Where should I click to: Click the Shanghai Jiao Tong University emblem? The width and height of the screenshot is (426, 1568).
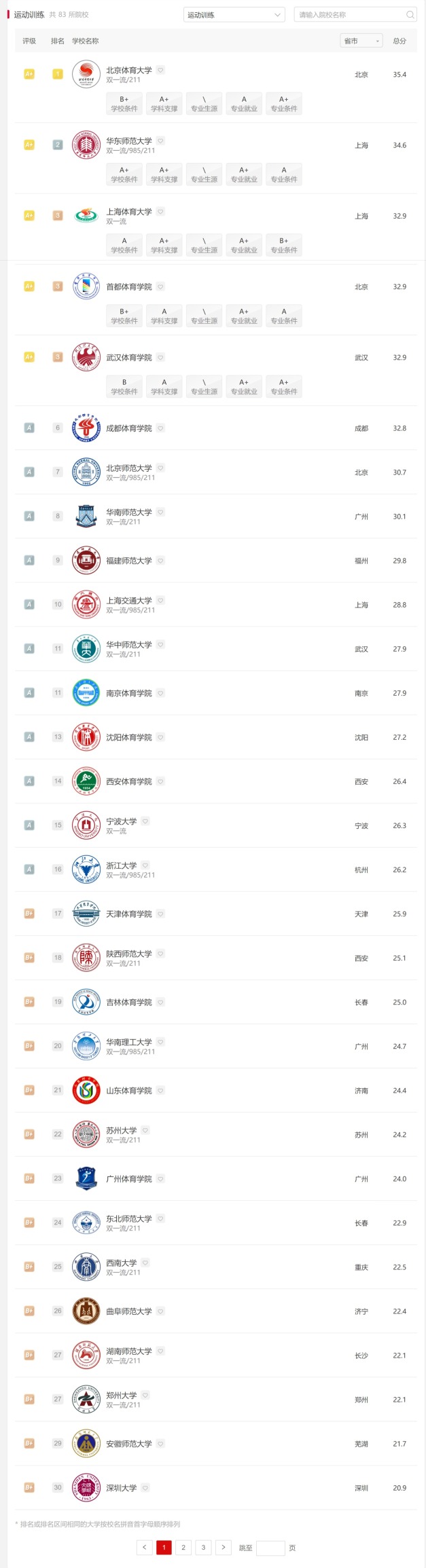86,604
